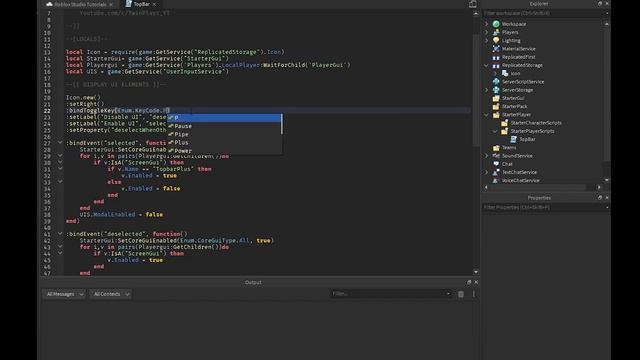
Task: Open the All Messages dropdown in Output
Action: click(64, 294)
